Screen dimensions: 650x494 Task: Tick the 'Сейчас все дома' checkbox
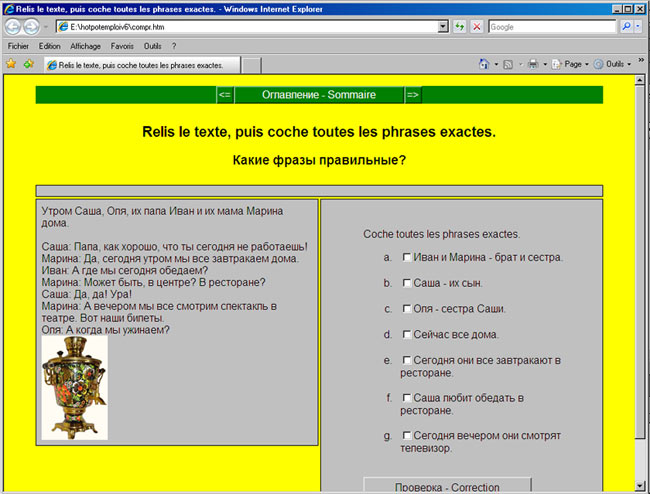click(407, 335)
